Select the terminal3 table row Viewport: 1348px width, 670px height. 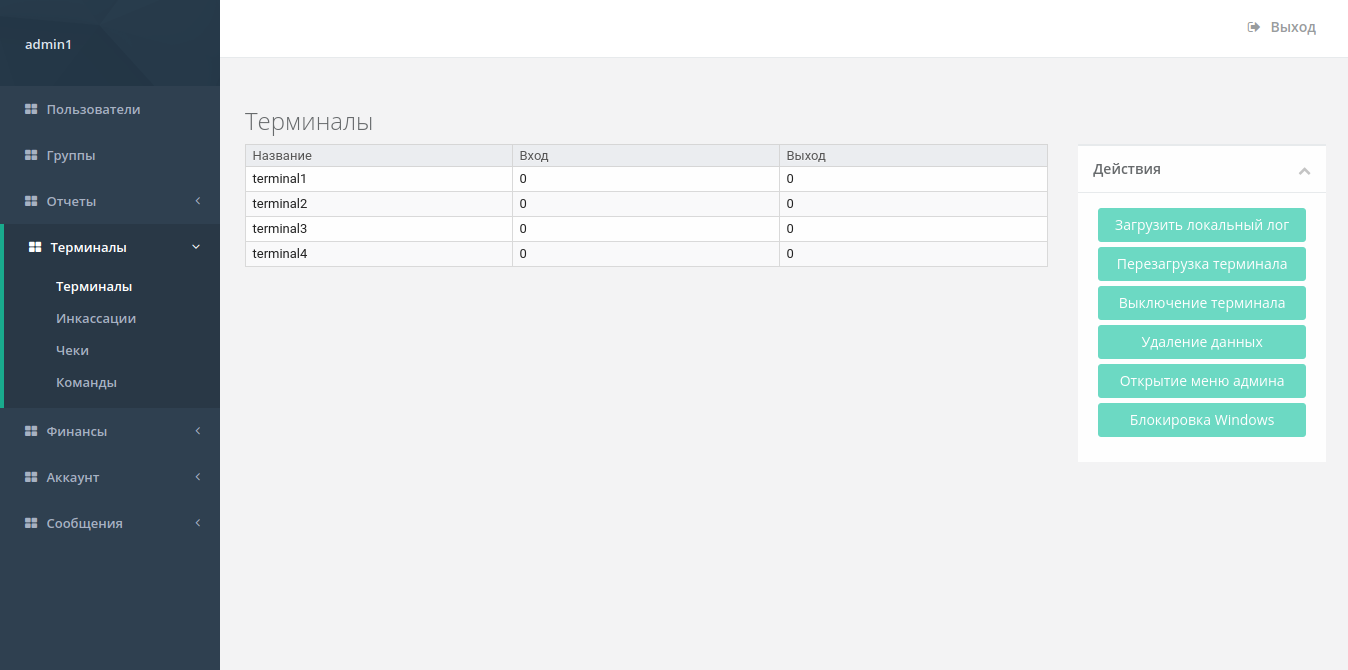click(646, 229)
